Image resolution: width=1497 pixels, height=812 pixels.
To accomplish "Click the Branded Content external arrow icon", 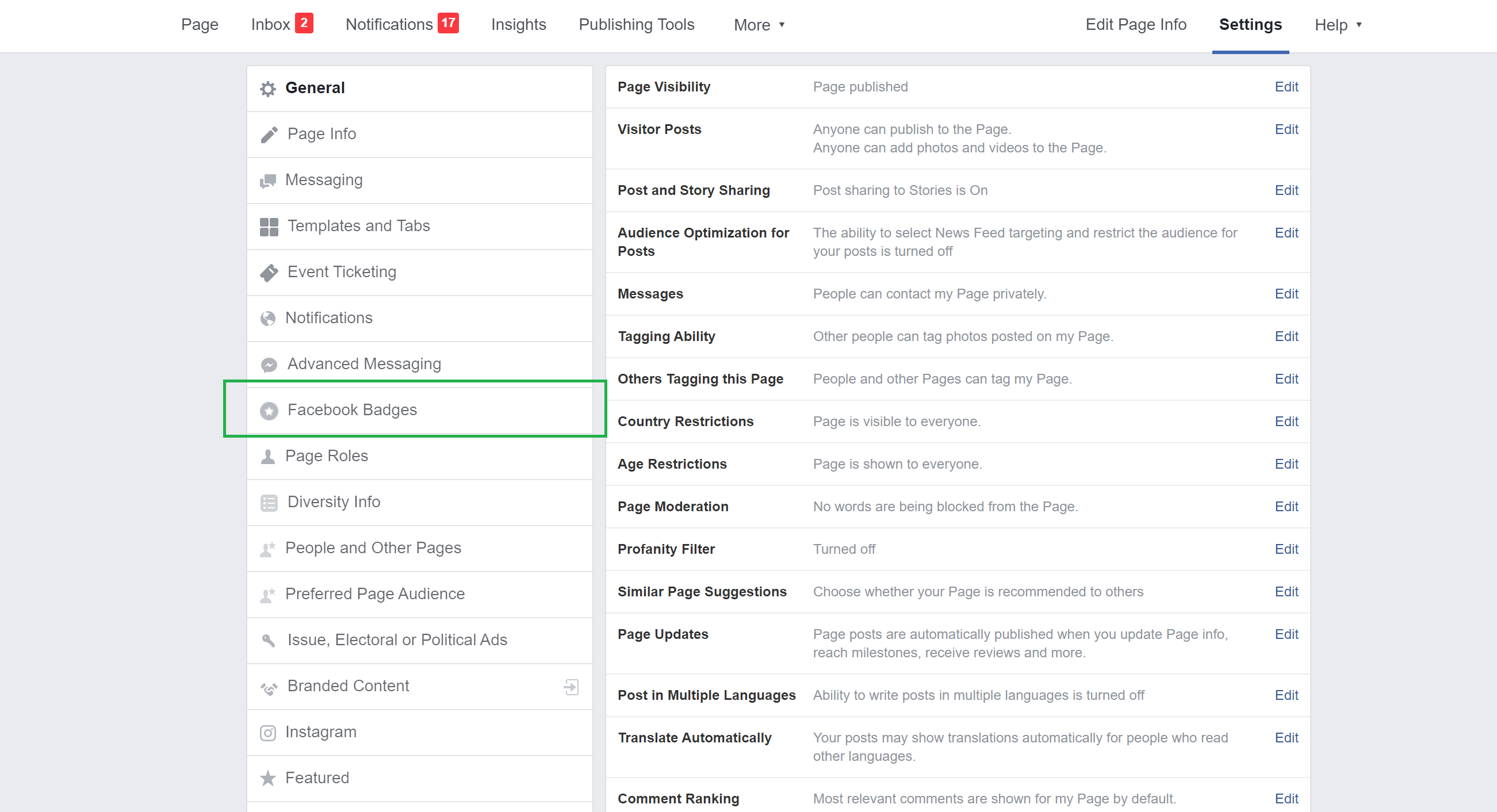I will 571,687.
